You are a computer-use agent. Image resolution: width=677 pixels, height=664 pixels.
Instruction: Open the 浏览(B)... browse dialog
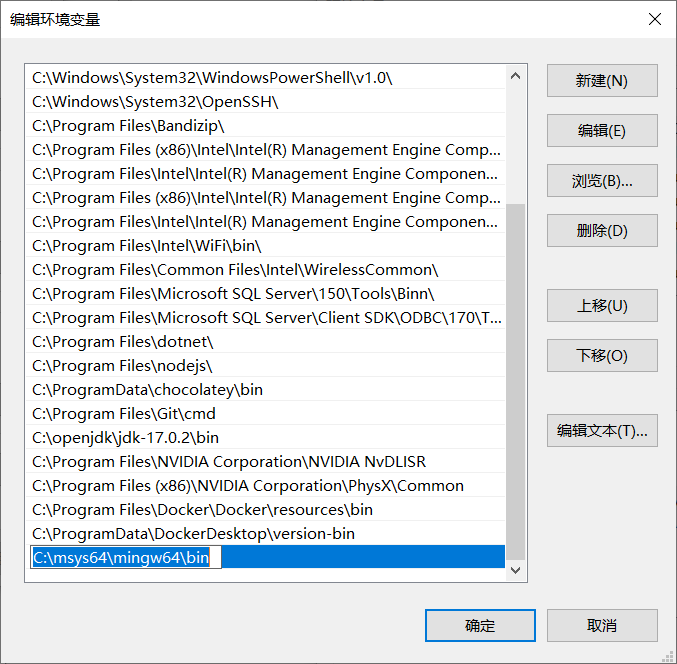pyautogui.click(x=602, y=180)
